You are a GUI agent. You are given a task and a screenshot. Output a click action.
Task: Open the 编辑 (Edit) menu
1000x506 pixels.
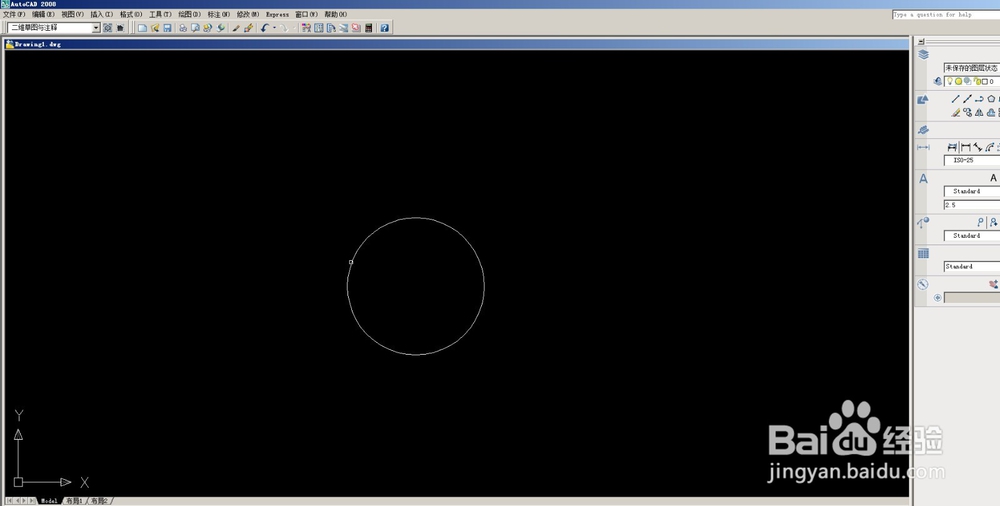click(x=43, y=14)
